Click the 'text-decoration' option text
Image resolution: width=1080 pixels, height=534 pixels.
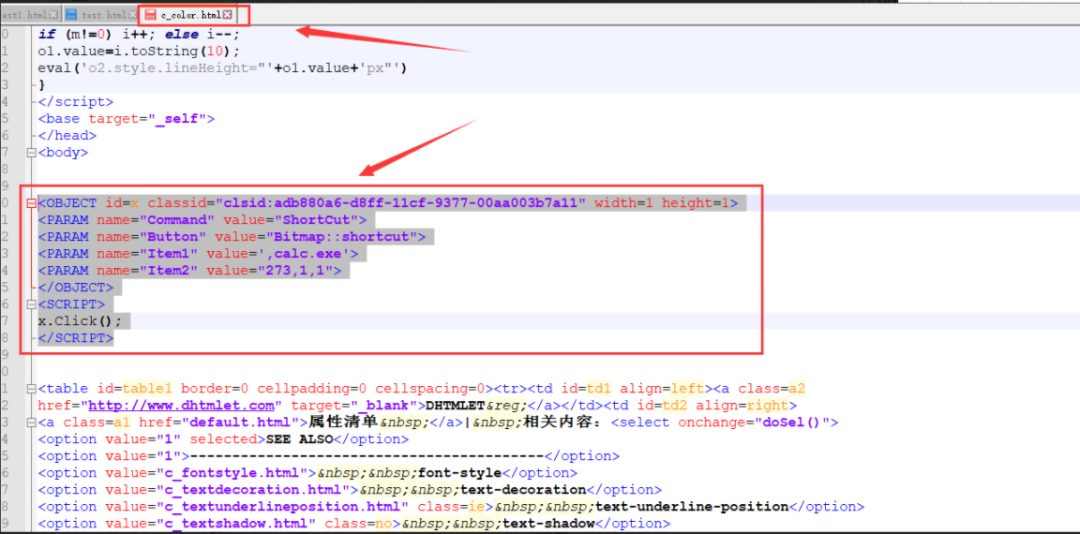[523, 490]
